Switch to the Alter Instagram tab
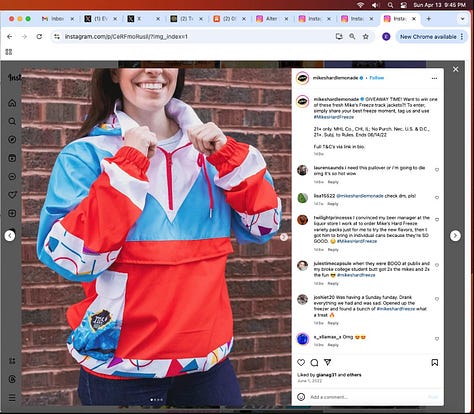Viewport: 474px width, 414px height. [x=272, y=19]
